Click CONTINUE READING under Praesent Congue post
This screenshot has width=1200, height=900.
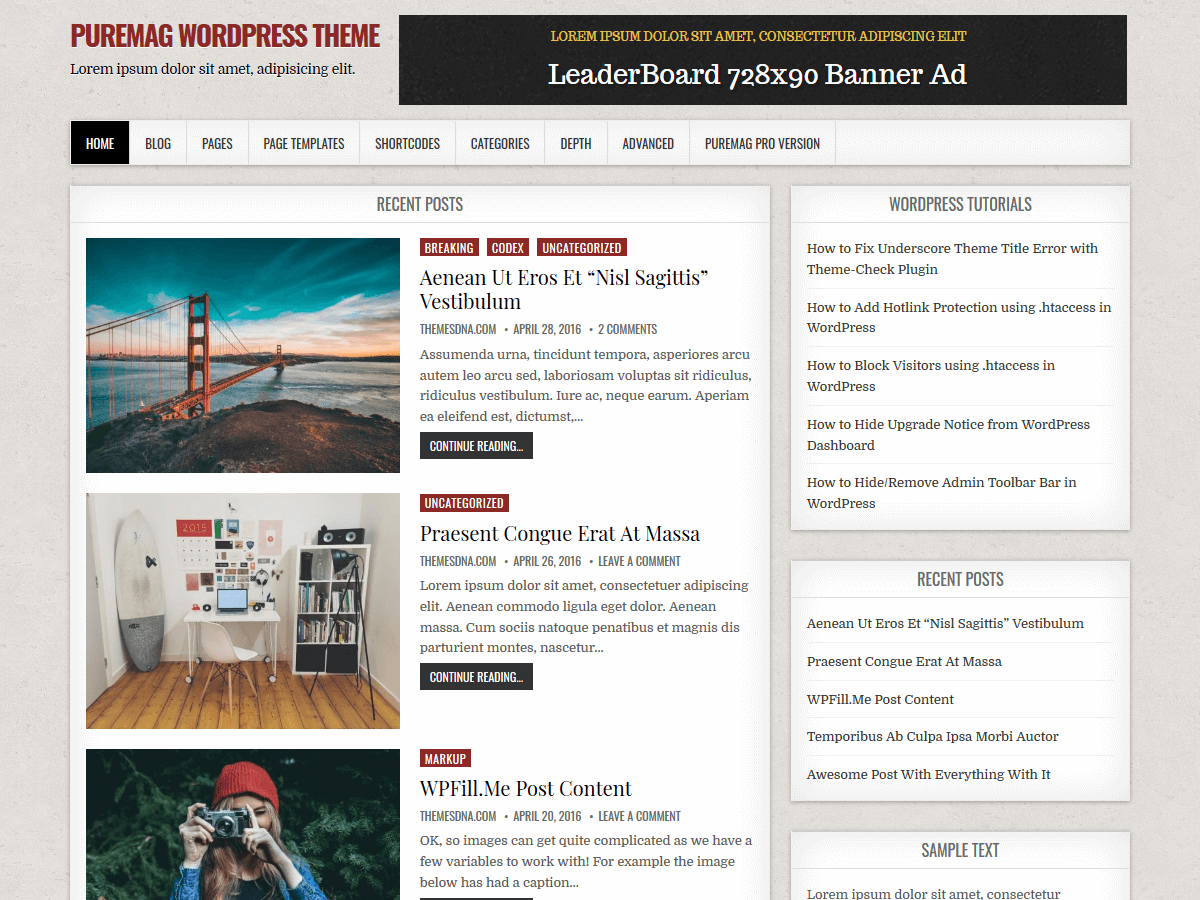tap(476, 676)
